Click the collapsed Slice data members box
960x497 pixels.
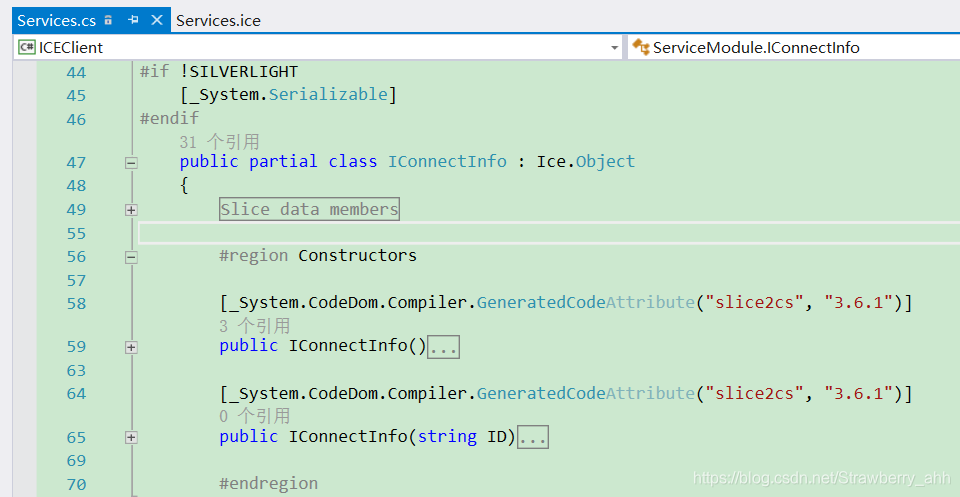(x=309, y=209)
